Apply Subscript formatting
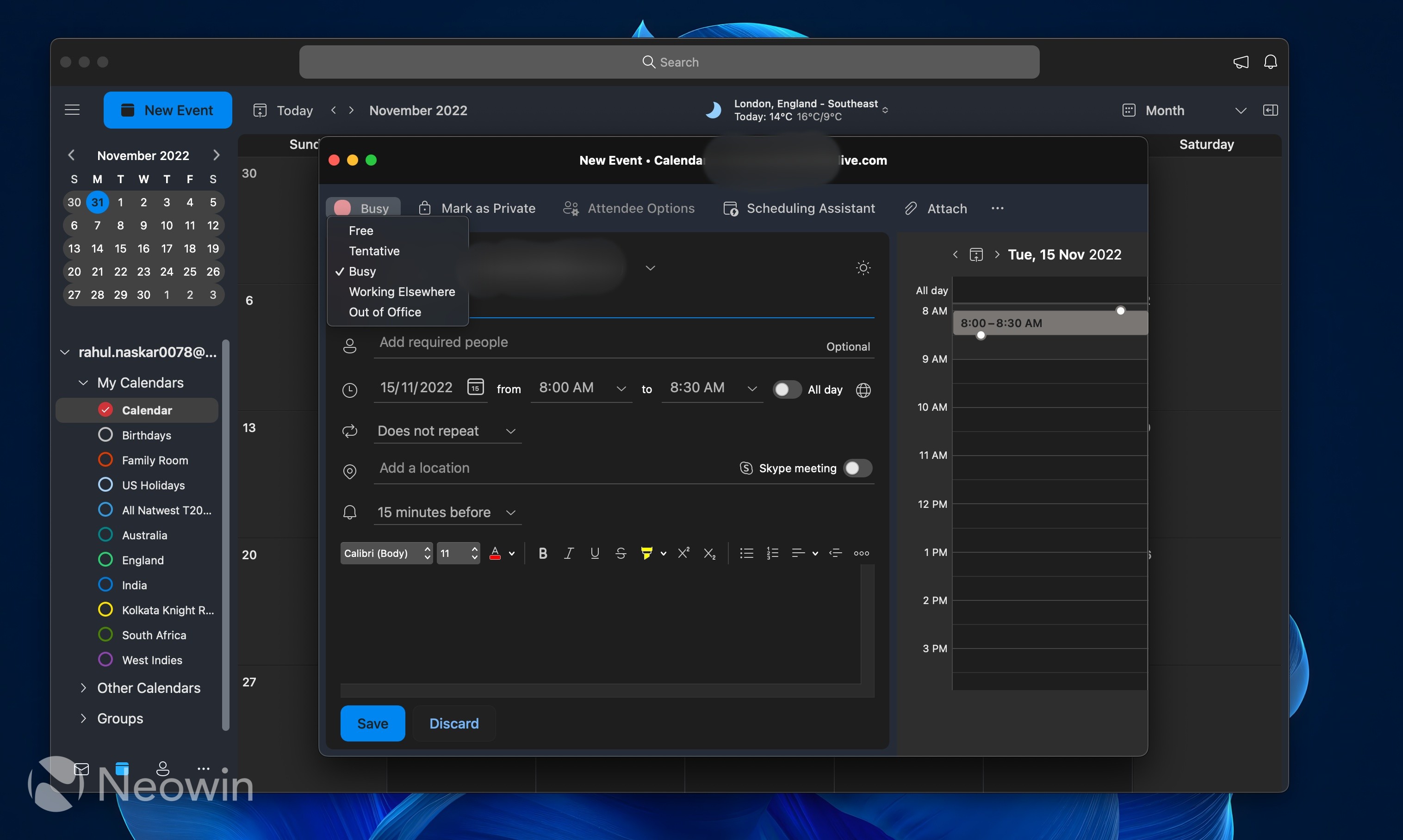 pyautogui.click(x=709, y=553)
